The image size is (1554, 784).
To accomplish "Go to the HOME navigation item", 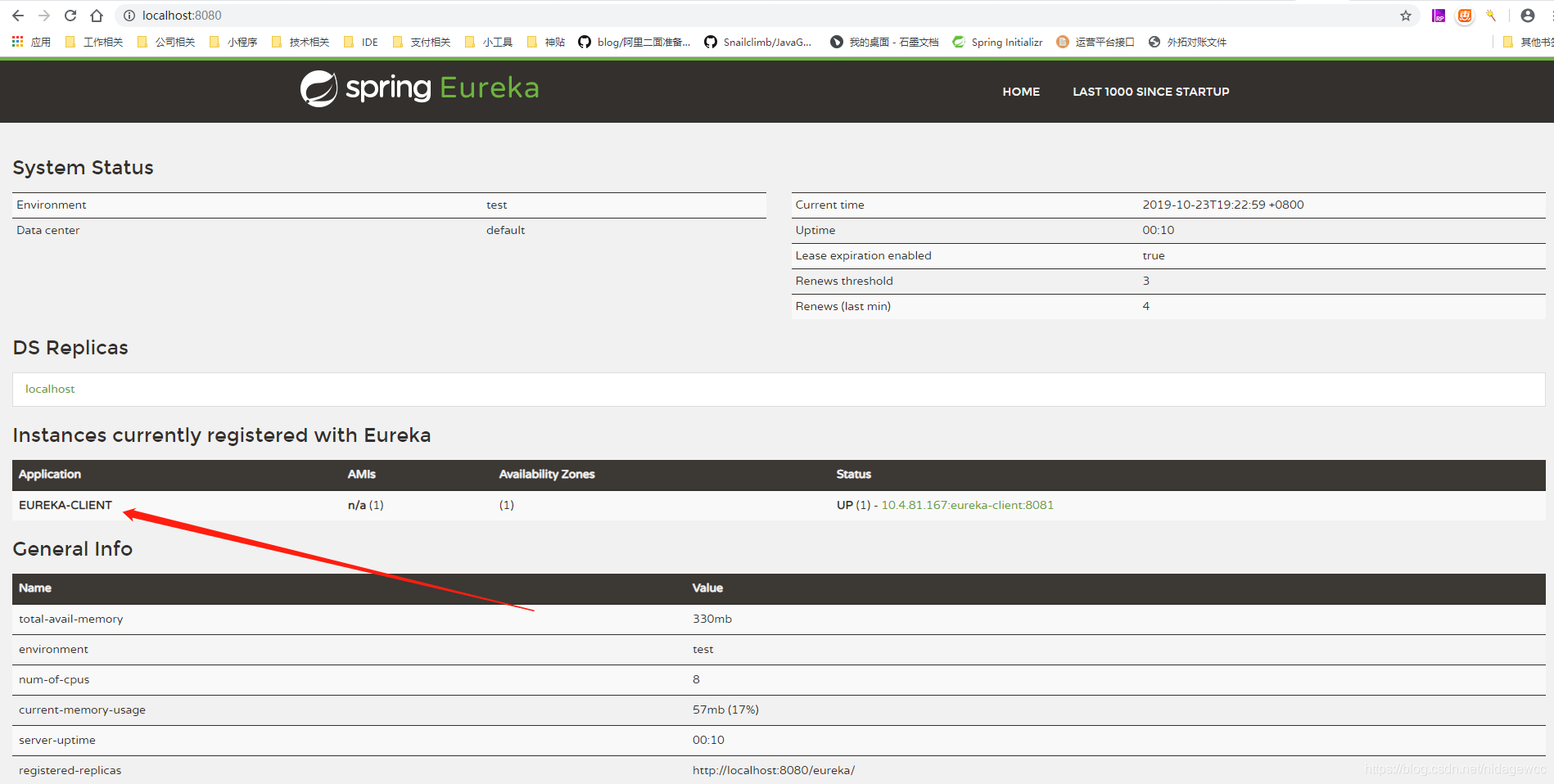I will point(1021,92).
